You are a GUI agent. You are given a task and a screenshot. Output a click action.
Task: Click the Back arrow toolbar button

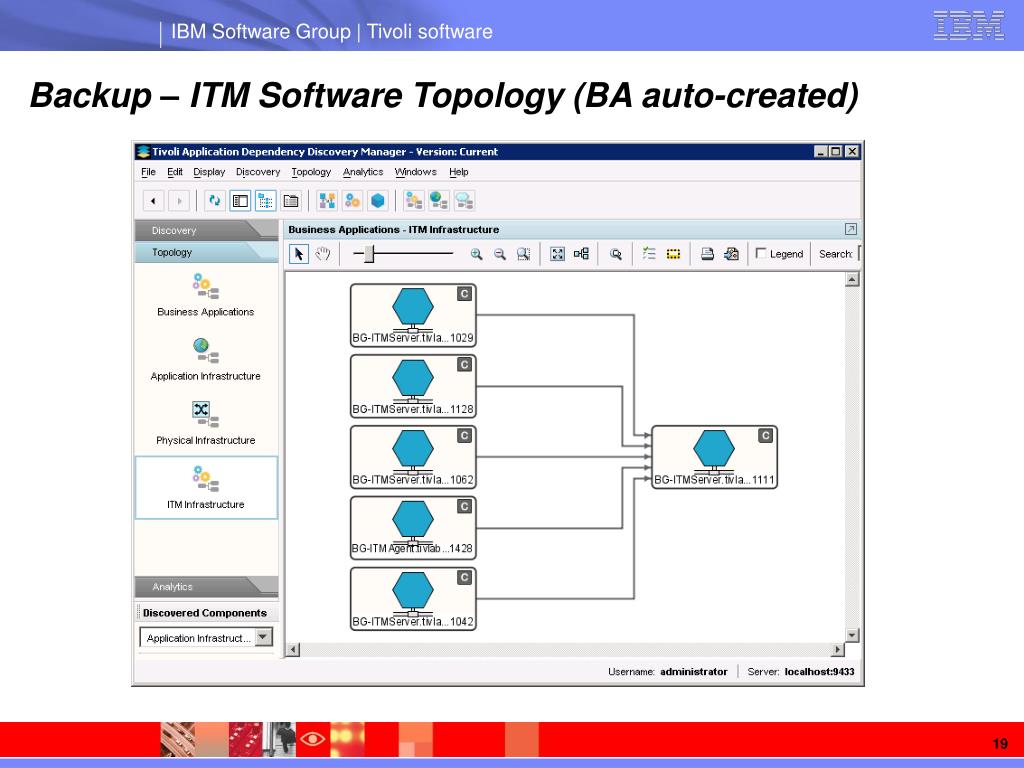pos(153,200)
